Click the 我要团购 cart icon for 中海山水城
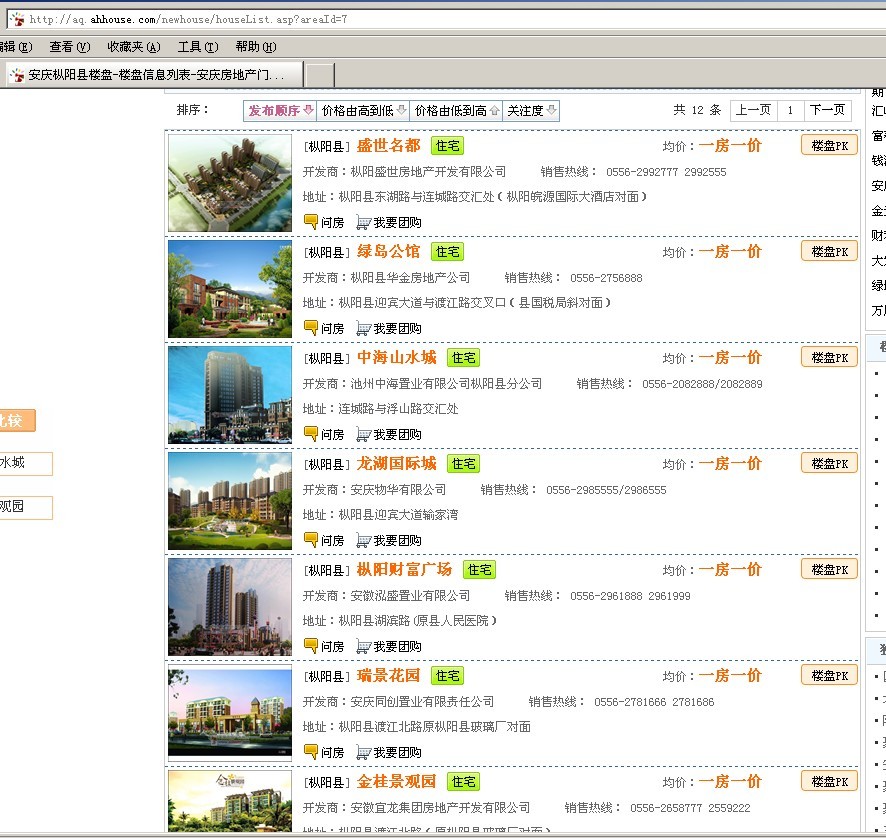This screenshot has width=886, height=838. point(363,434)
